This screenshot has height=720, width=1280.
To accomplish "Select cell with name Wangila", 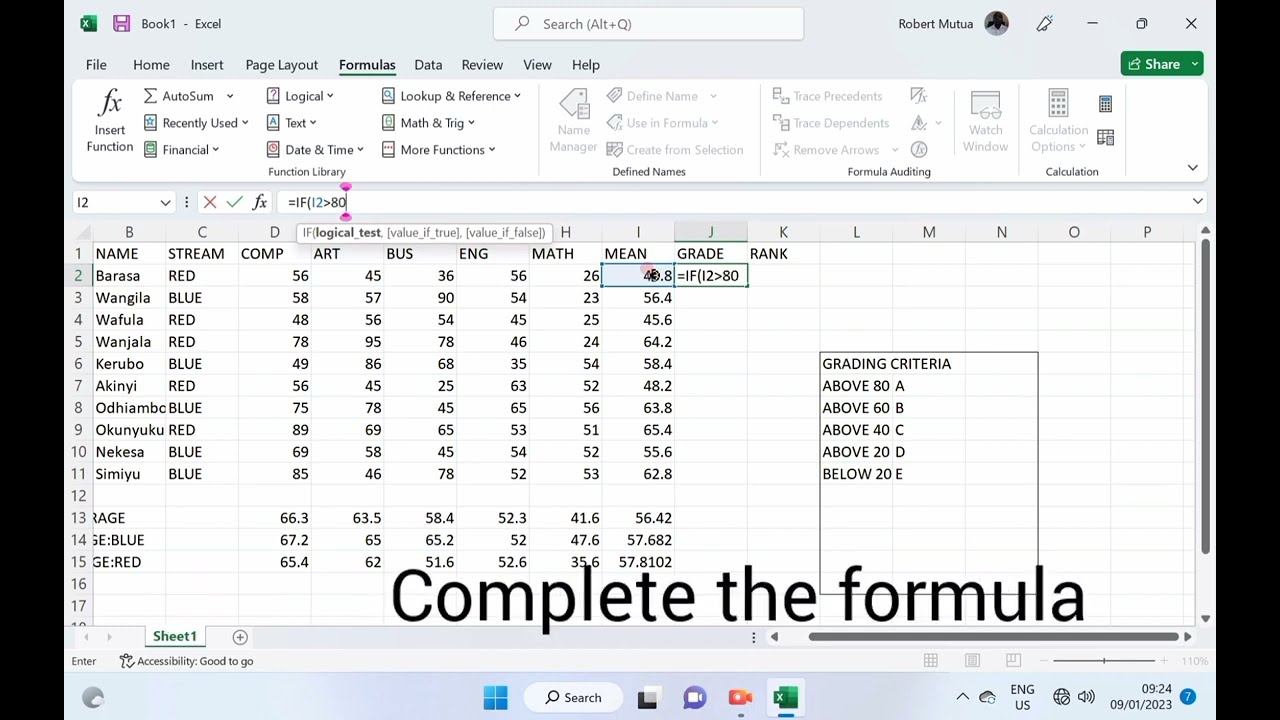I will (129, 298).
